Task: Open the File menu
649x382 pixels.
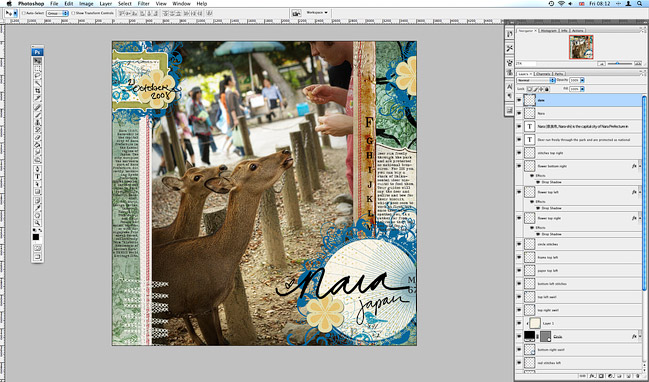Action: (x=54, y=3)
